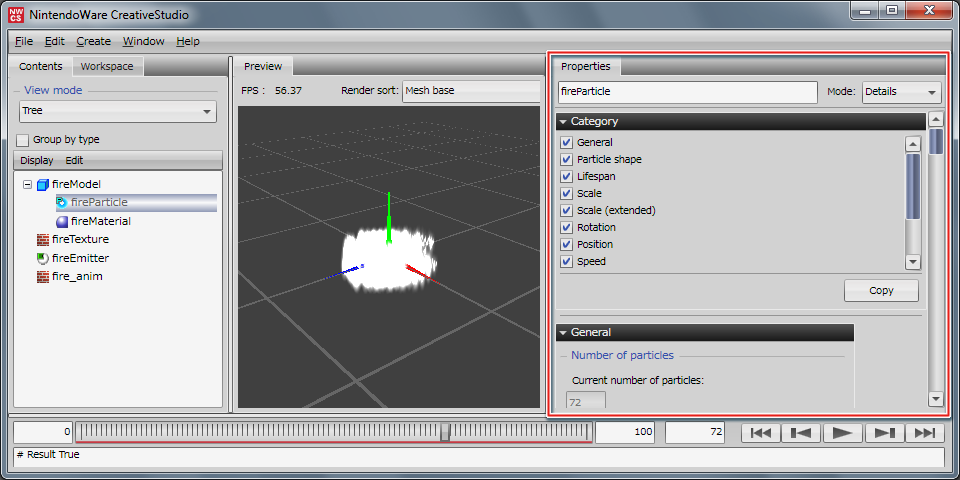Open the Create menu

pyautogui.click(x=94, y=42)
